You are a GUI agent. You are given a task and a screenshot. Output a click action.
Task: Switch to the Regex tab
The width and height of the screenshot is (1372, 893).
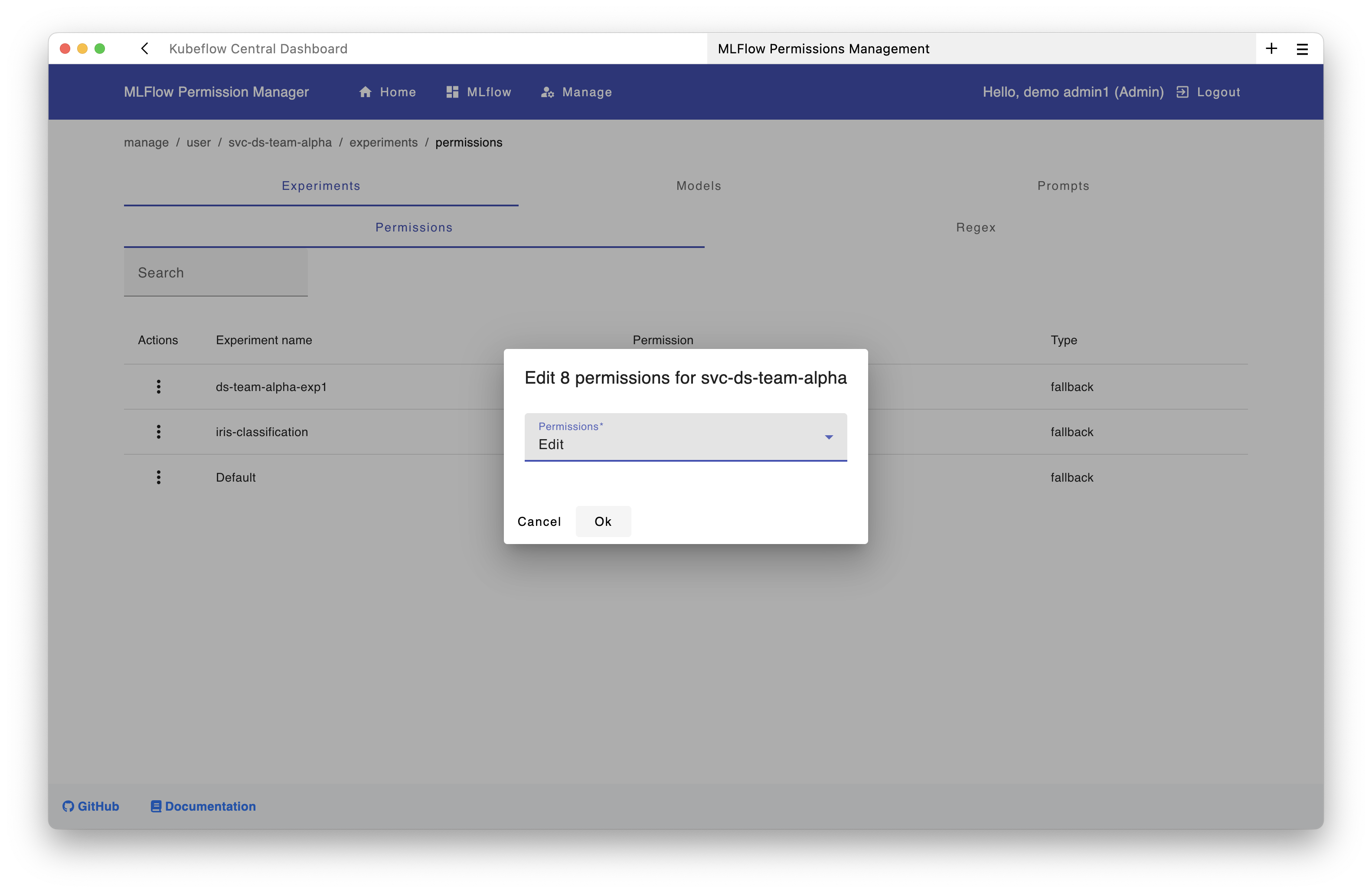coord(975,227)
